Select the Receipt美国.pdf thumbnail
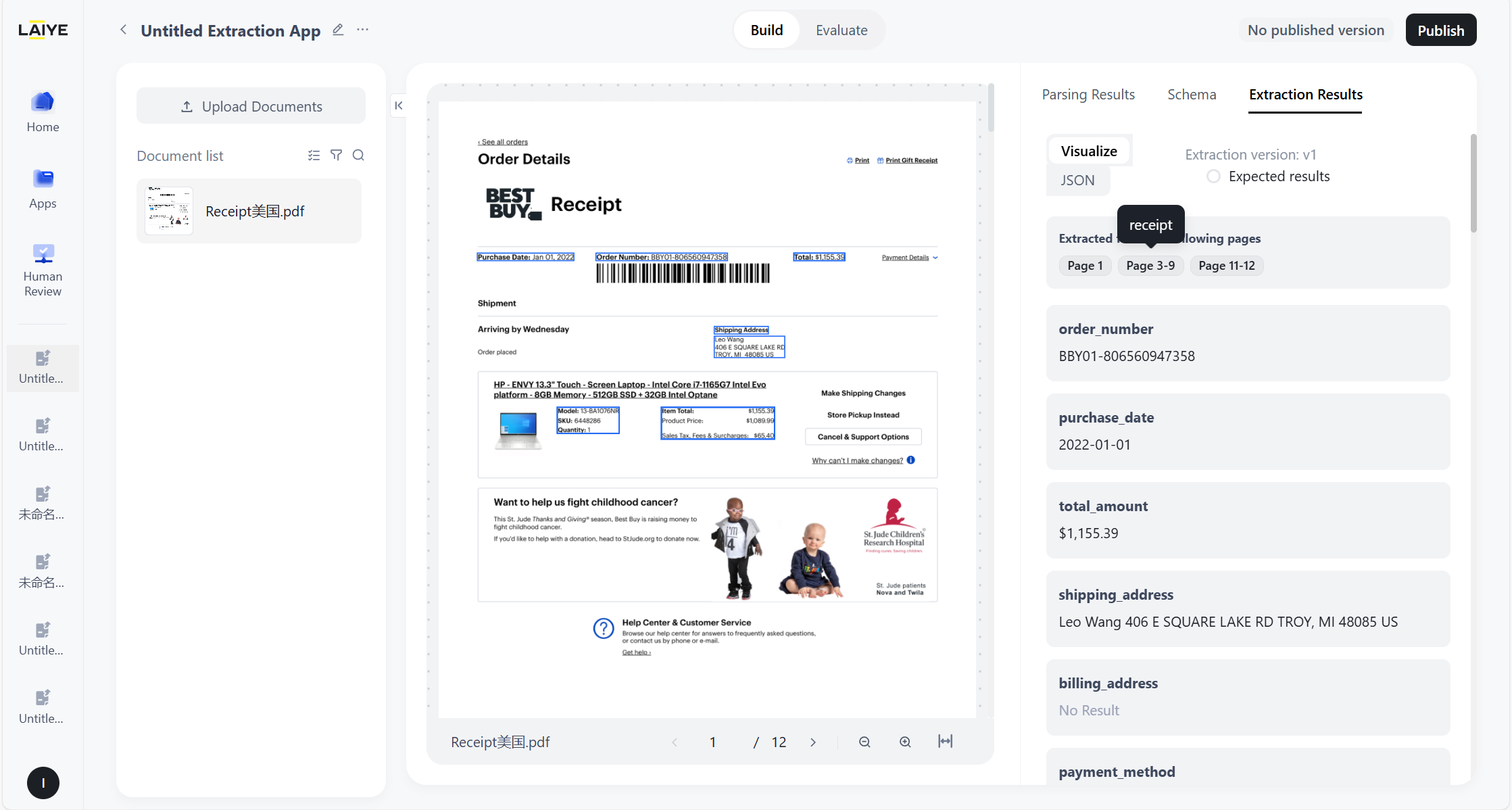This screenshot has height=810, width=1512. point(169,211)
